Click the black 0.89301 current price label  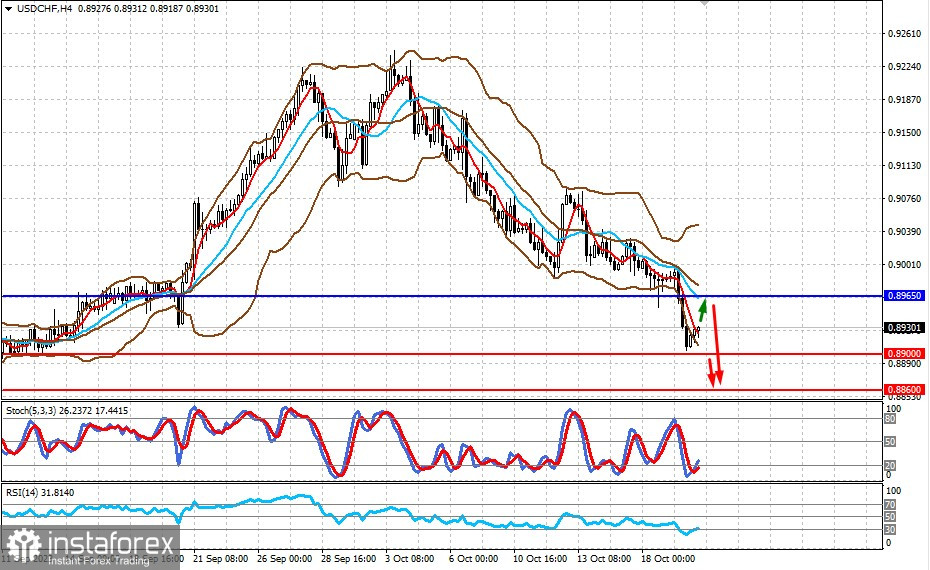[904, 327]
